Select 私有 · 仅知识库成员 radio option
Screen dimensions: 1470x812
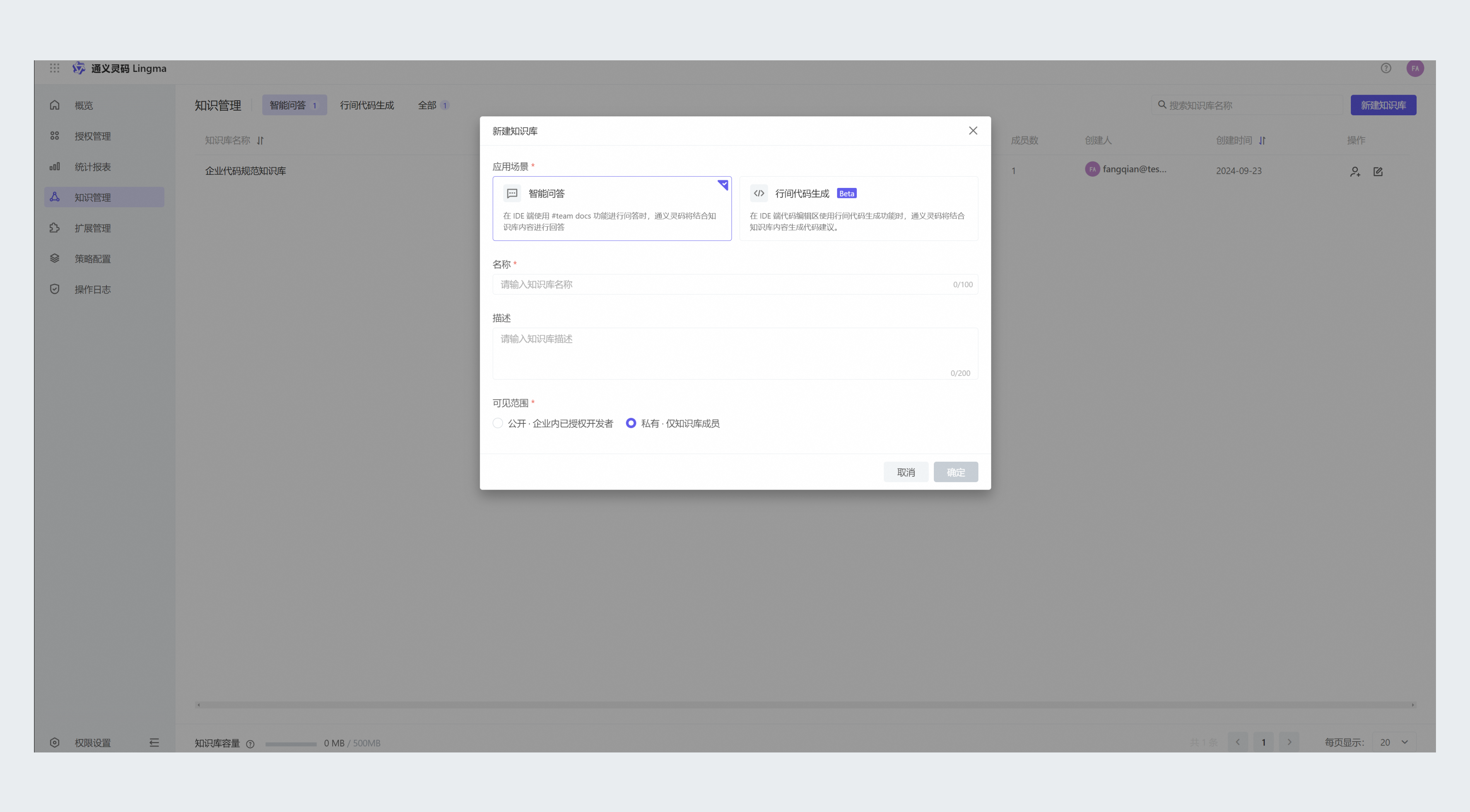click(x=631, y=423)
